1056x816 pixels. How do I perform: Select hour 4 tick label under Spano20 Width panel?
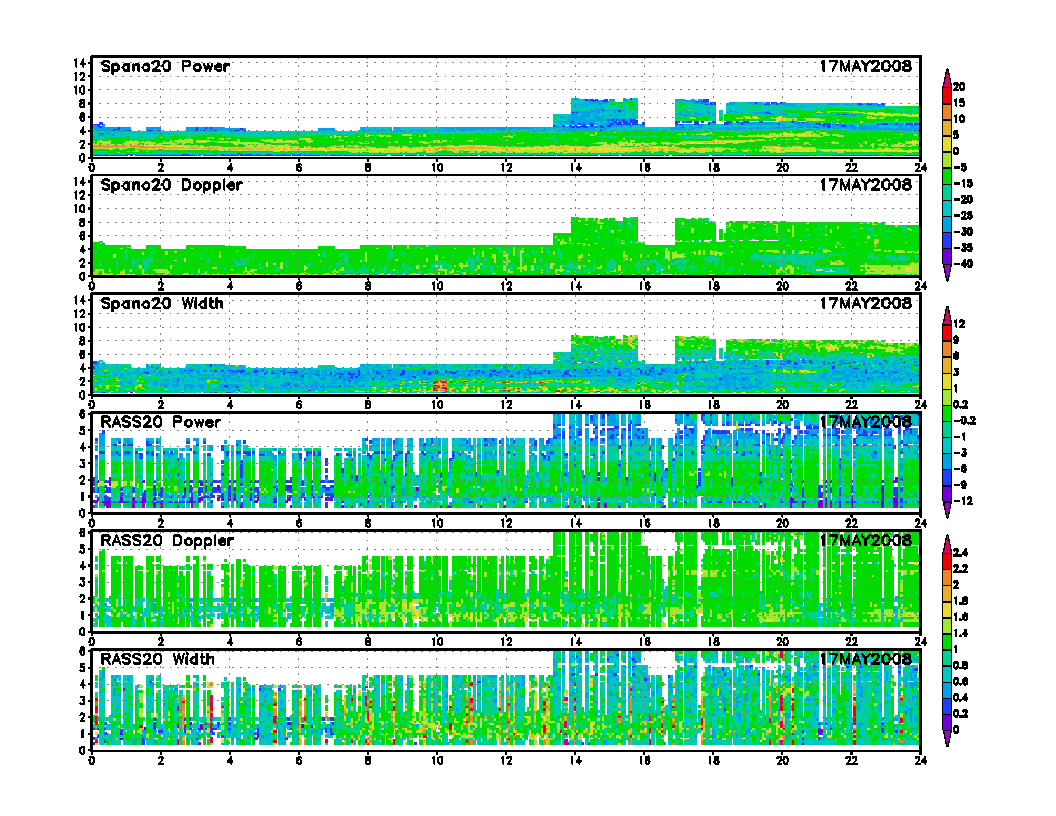click(x=230, y=405)
